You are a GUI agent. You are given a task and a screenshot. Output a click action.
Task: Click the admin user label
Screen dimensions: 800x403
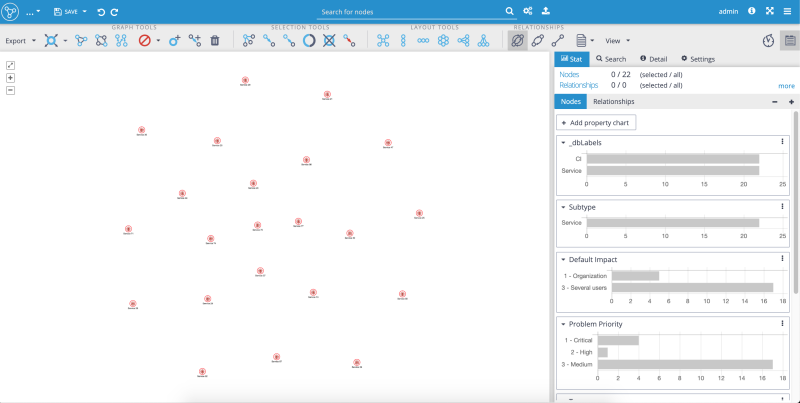coord(728,11)
